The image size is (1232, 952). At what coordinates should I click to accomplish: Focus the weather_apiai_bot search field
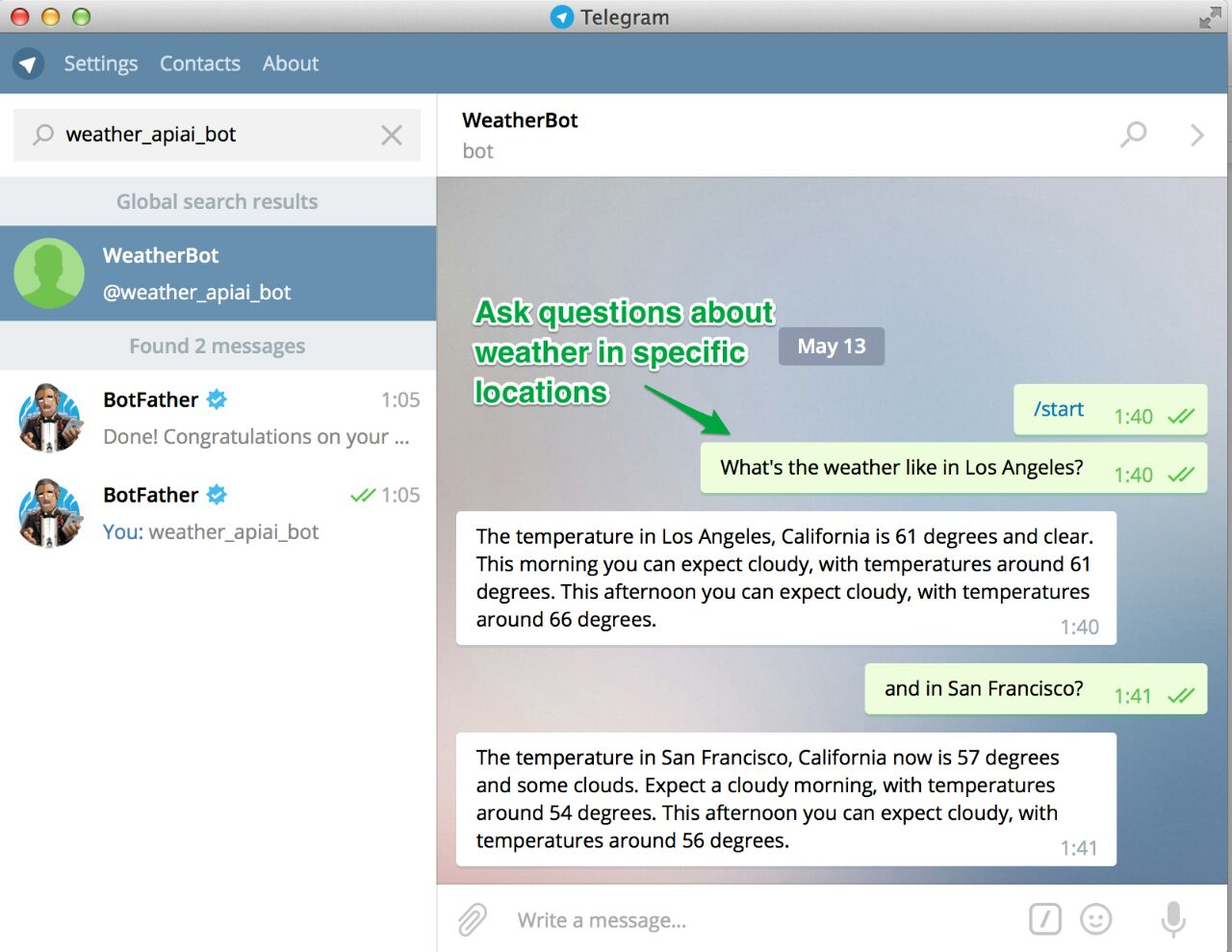point(218,135)
